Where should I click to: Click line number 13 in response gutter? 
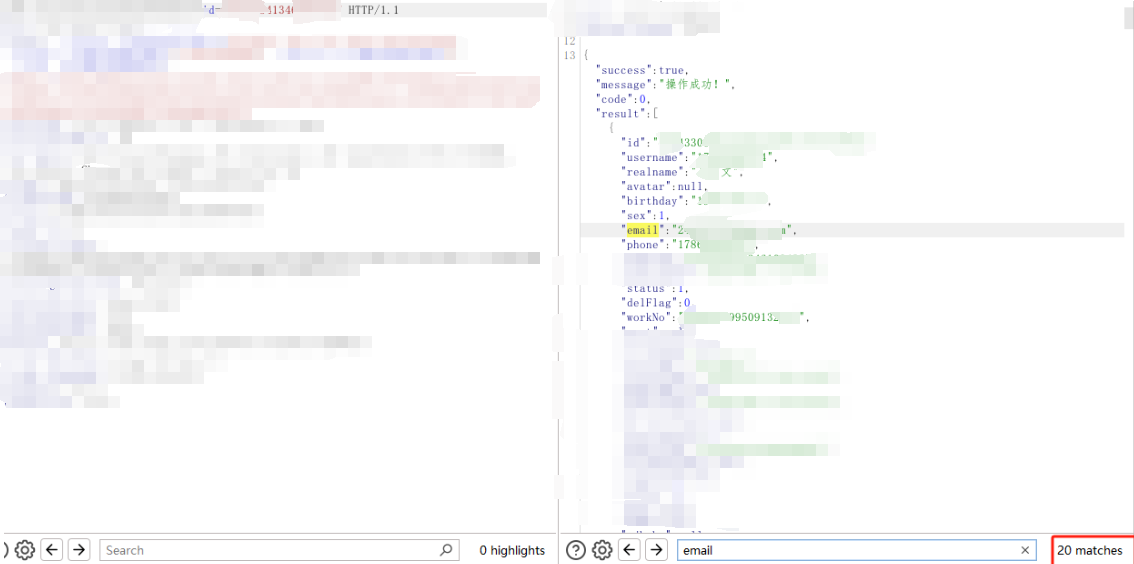pyautogui.click(x=569, y=55)
